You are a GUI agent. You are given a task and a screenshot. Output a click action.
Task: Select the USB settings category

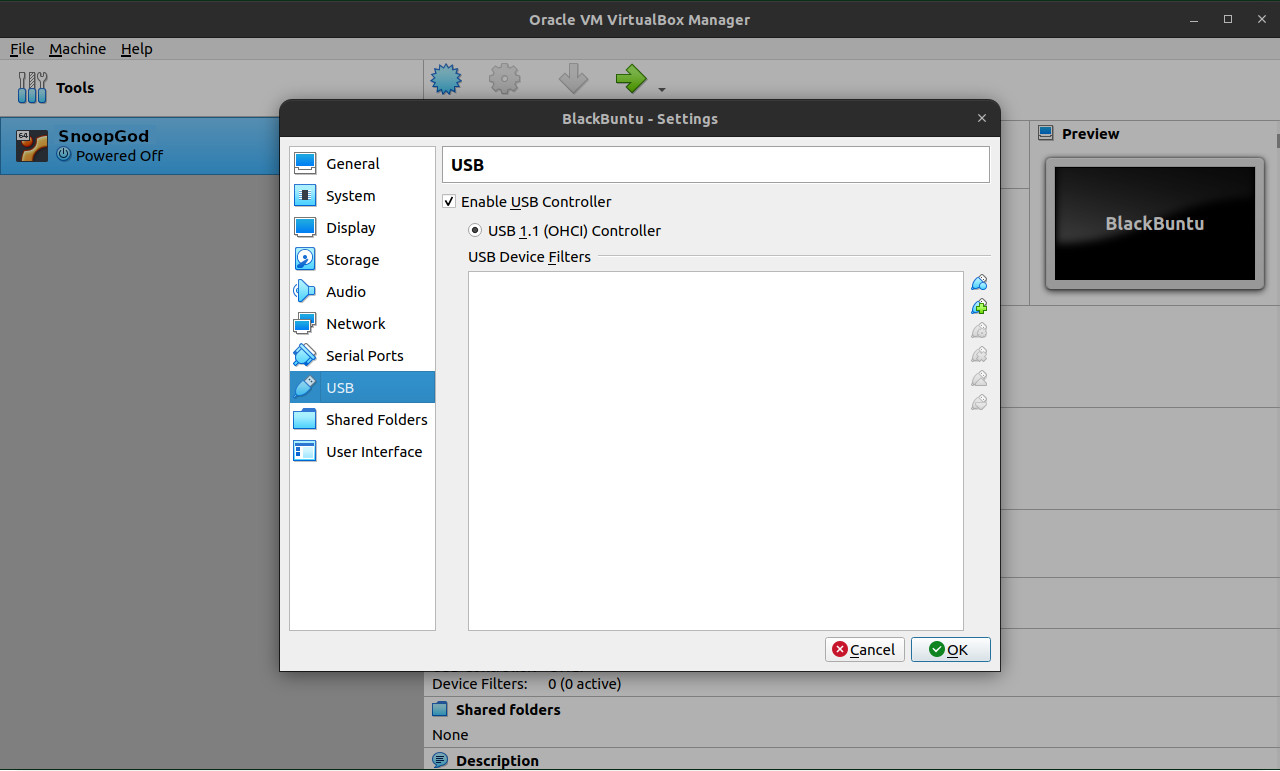(x=362, y=388)
